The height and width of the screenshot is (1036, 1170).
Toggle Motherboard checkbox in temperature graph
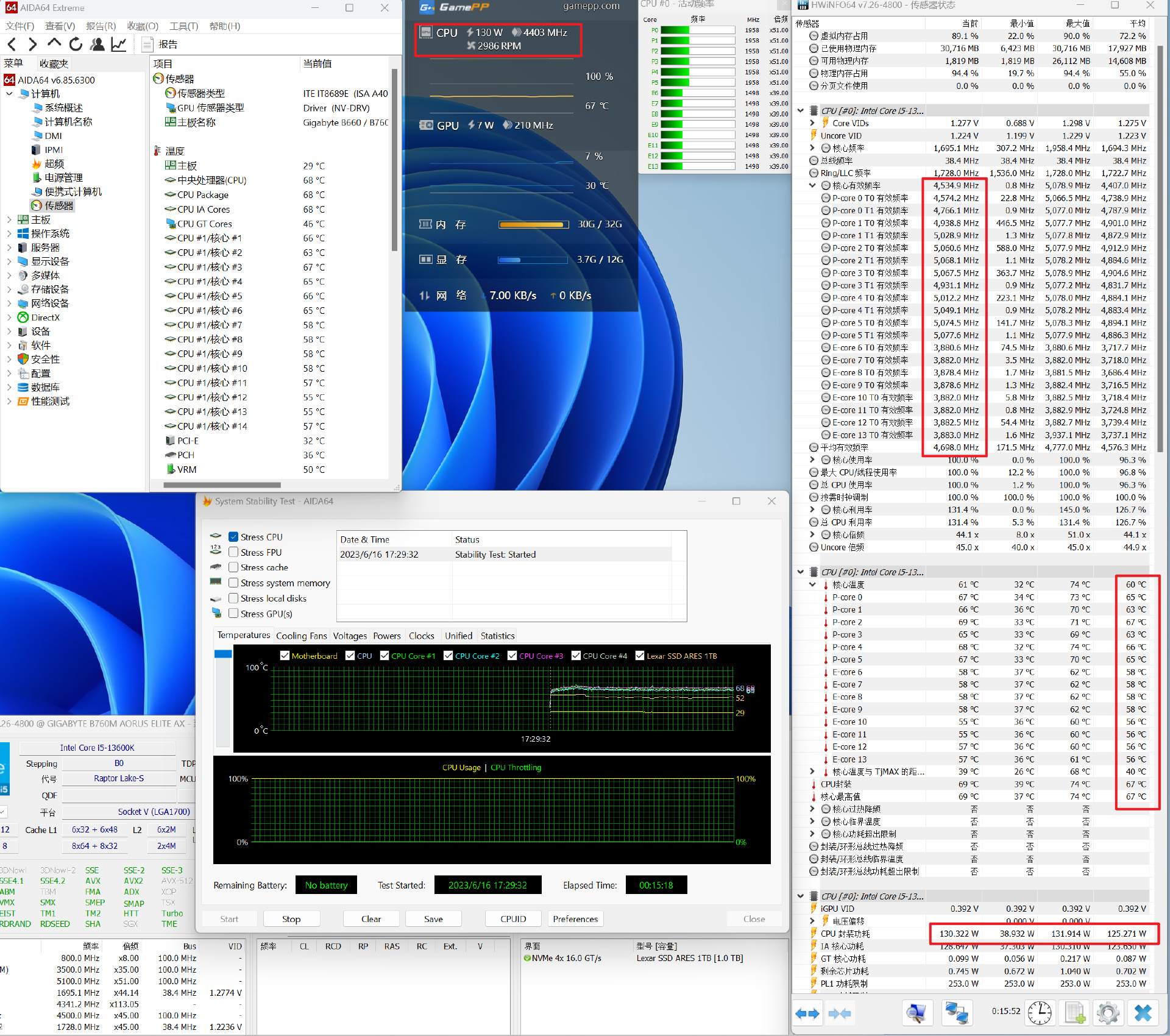[x=285, y=656]
